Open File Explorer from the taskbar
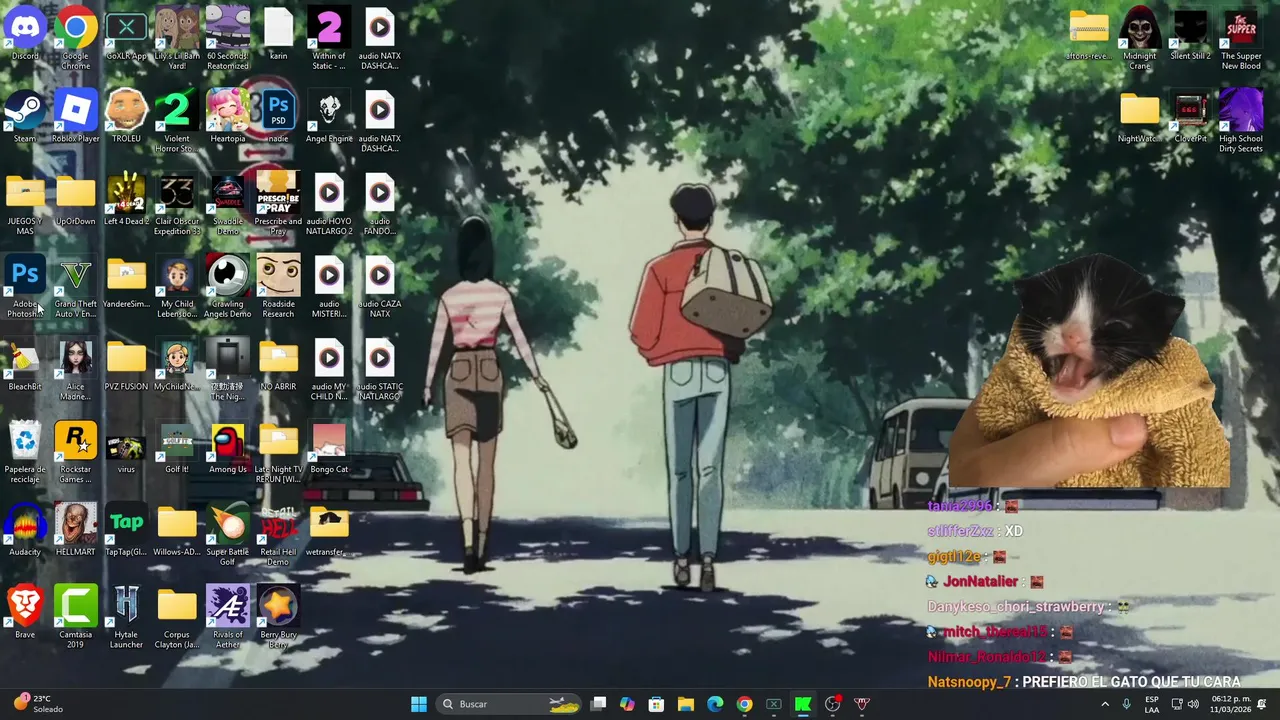This screenshot has height=720, width=1280. (686, 704)
